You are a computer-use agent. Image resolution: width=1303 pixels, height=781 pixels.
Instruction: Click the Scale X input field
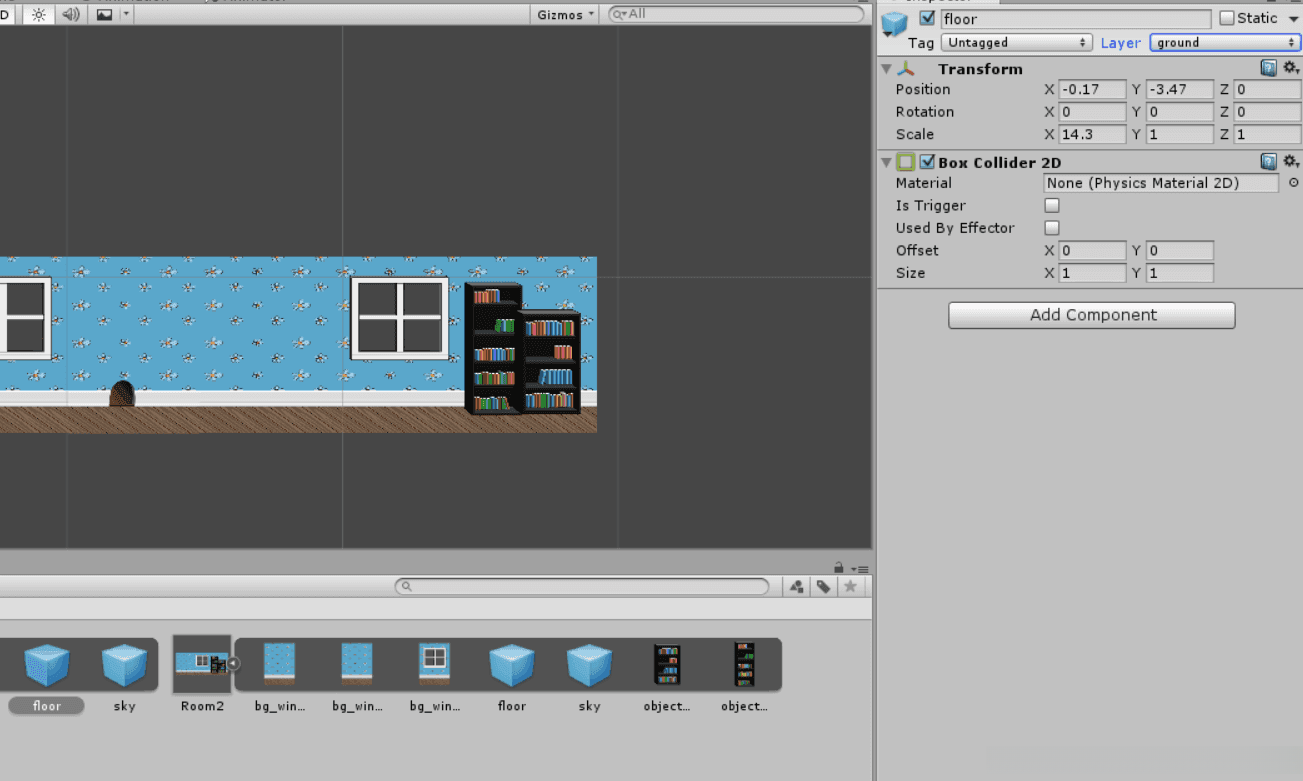tap(1092, 134)
